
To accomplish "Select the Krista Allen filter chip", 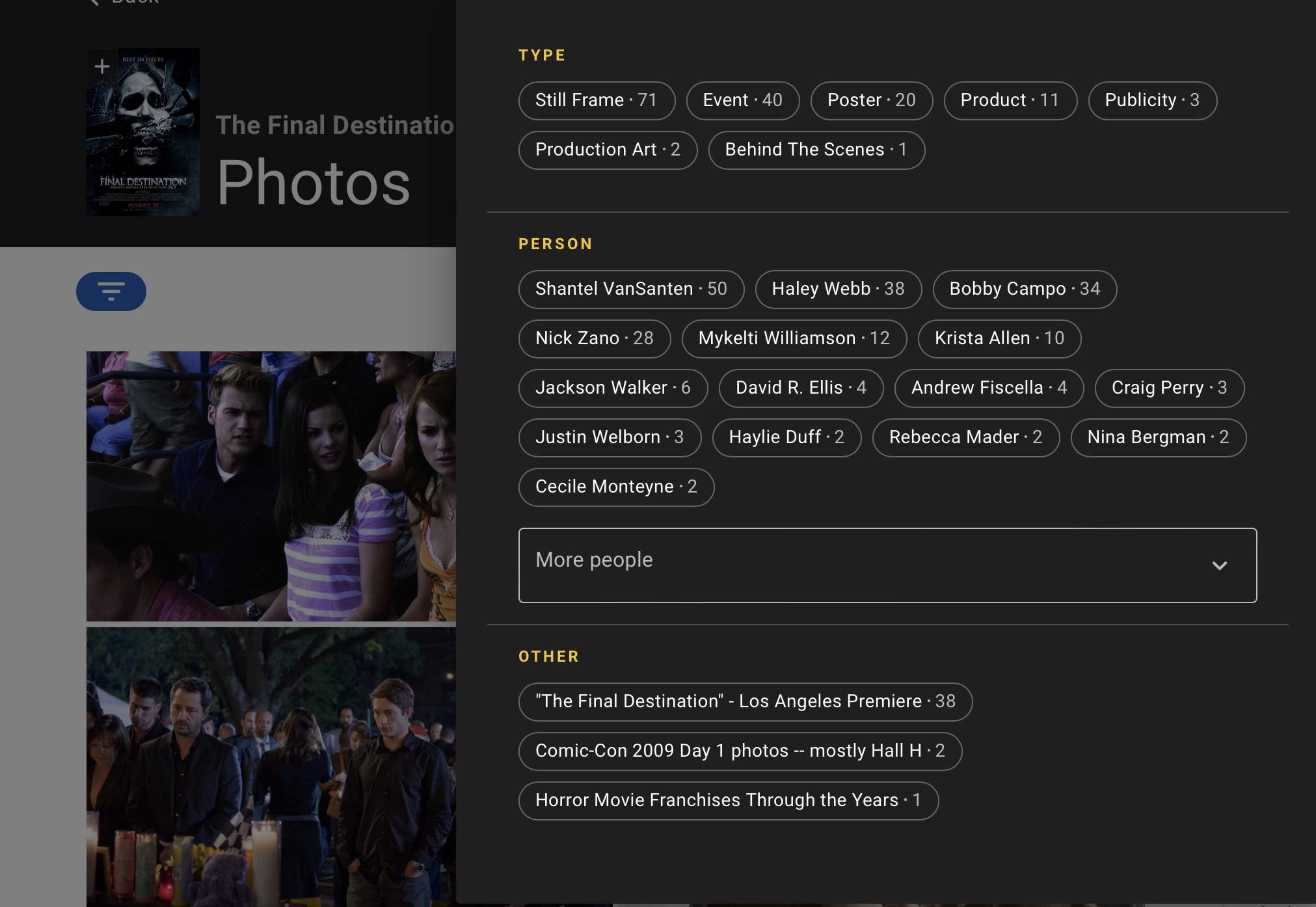I will click(x=999, y=338).
